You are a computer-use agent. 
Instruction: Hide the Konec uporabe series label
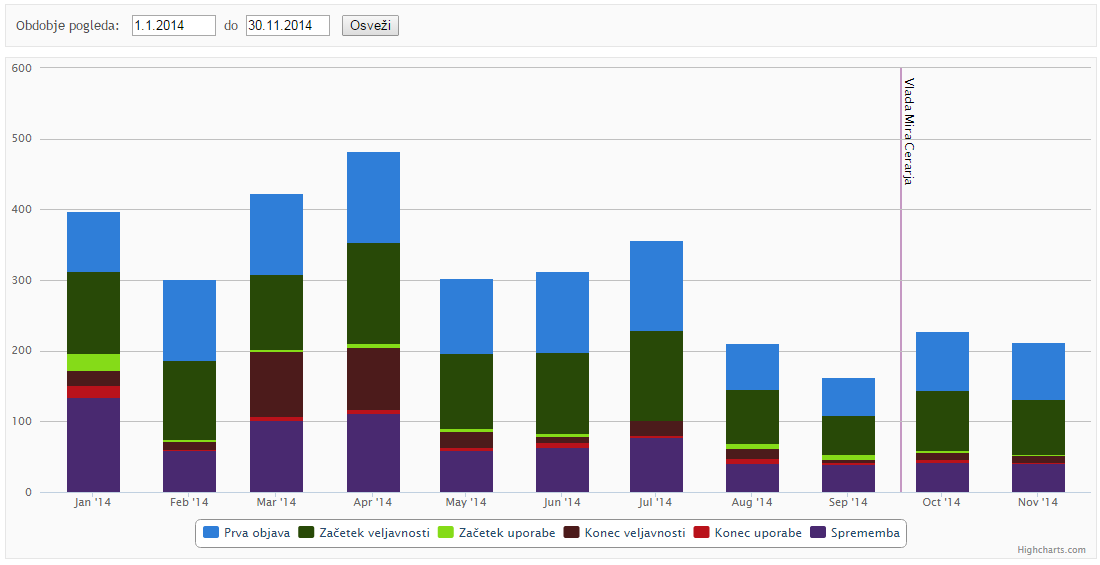pyautogui.click(x=757, y=533)
